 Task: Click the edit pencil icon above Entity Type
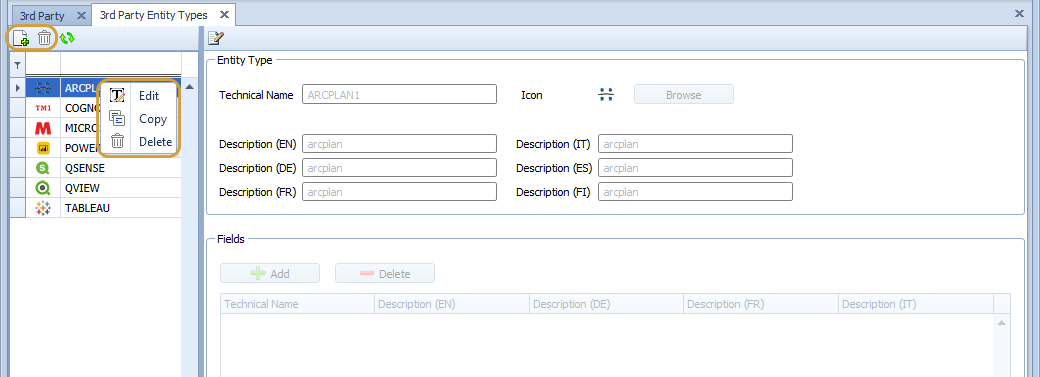(215, 38)
